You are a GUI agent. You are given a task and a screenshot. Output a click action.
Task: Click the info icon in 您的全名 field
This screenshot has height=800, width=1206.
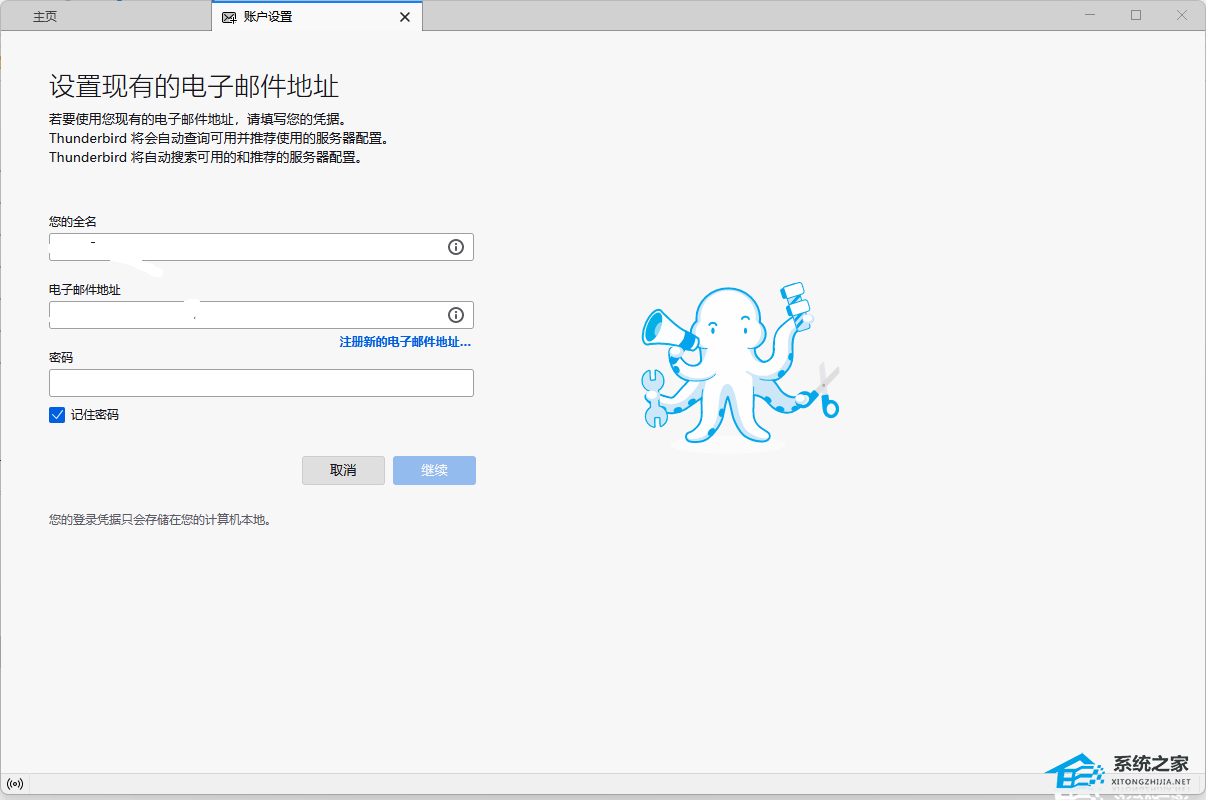[456, 247]
